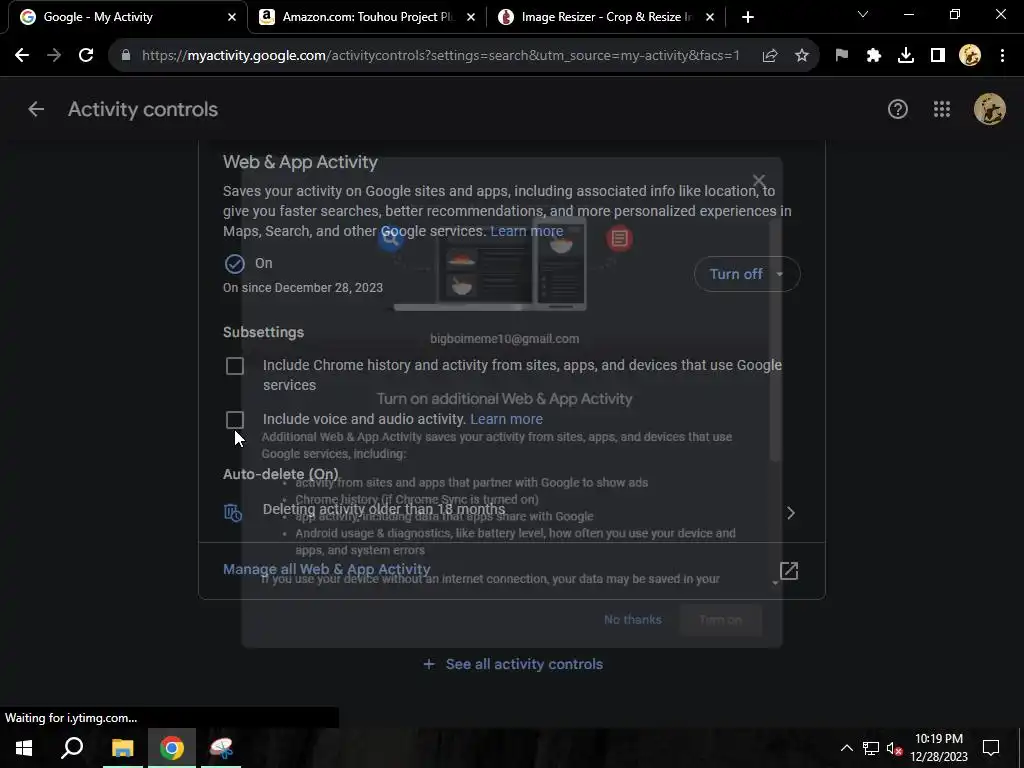Screen dimensions: 1024x768
Task: Open the paint app in the taskbar
Action: [x=221, y=748]
